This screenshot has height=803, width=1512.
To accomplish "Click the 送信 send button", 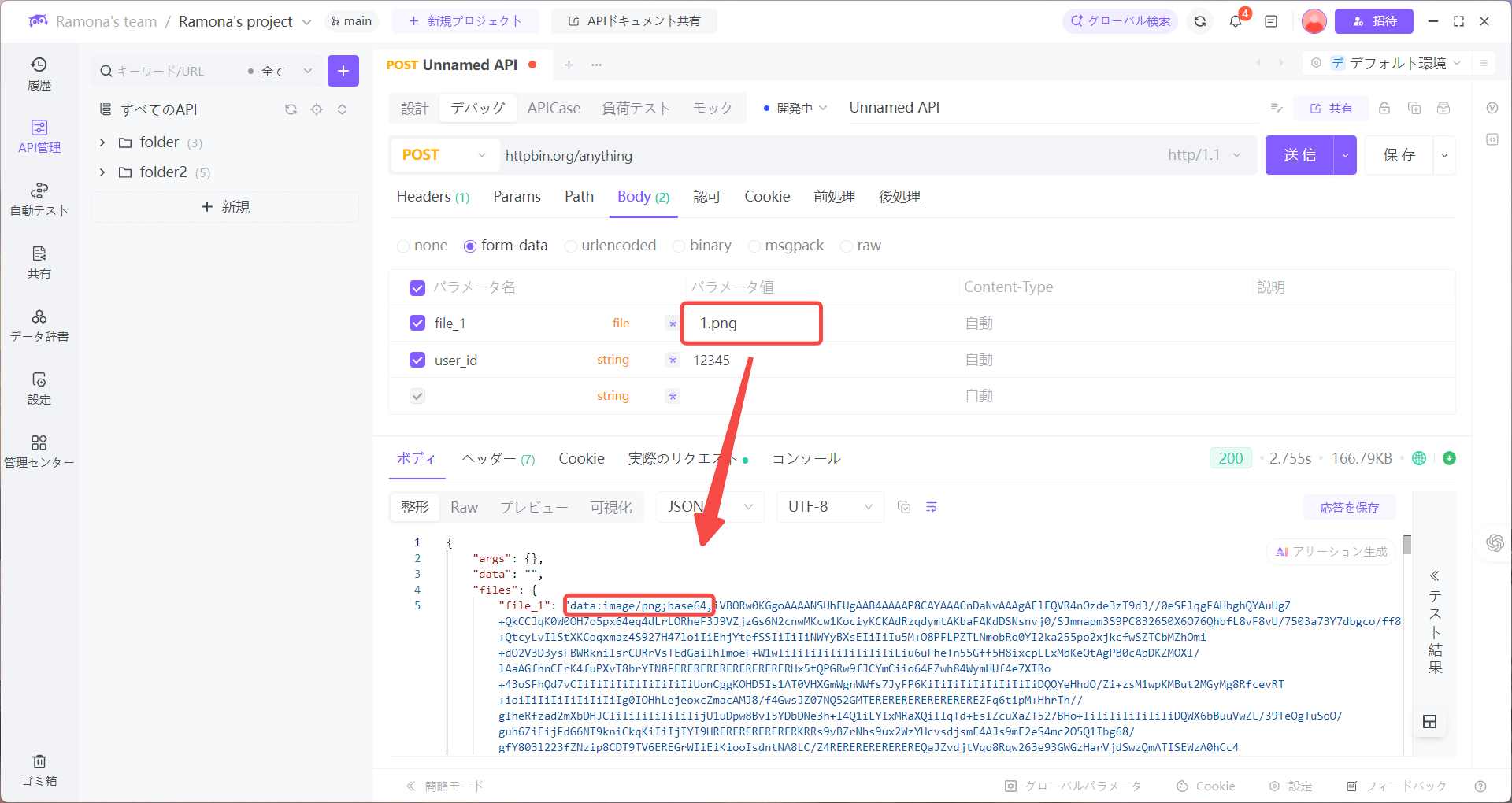I will click(1299, 155).
